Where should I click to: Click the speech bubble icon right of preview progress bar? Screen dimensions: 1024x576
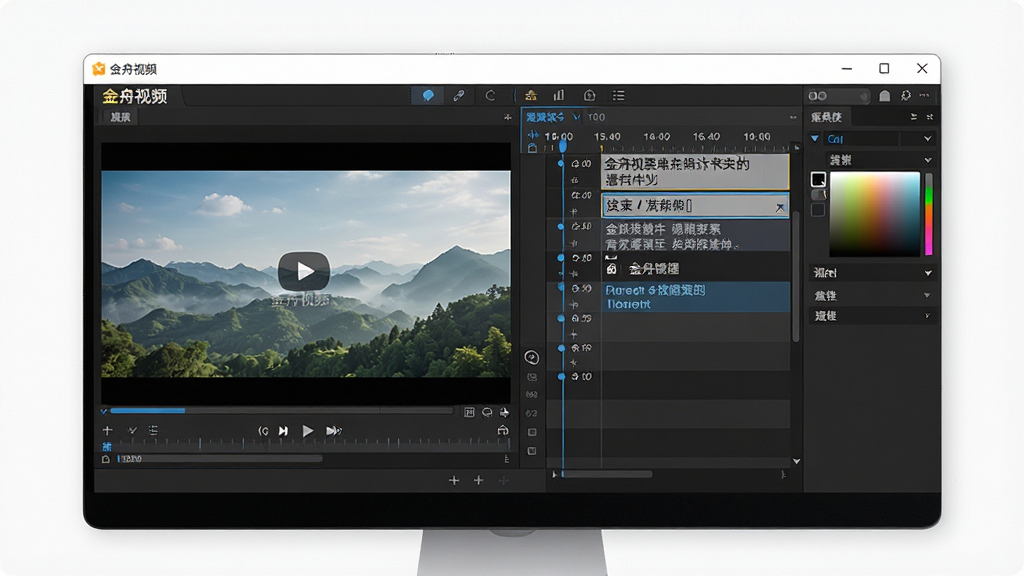(487, 412)
